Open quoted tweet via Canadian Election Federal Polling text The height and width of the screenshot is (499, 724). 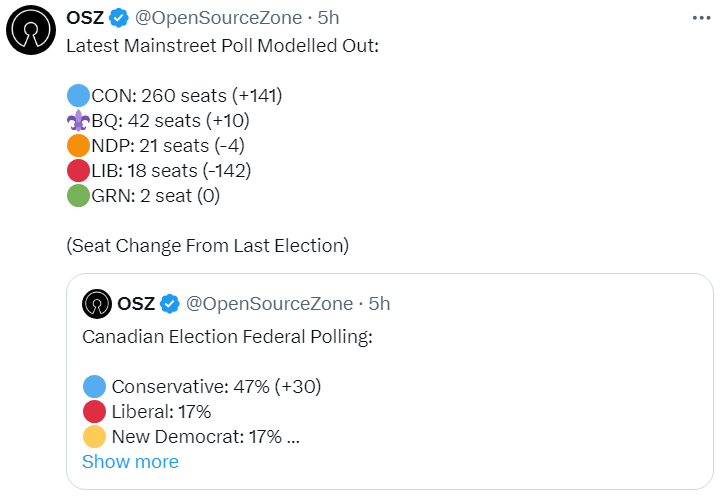tap(227, 337)
